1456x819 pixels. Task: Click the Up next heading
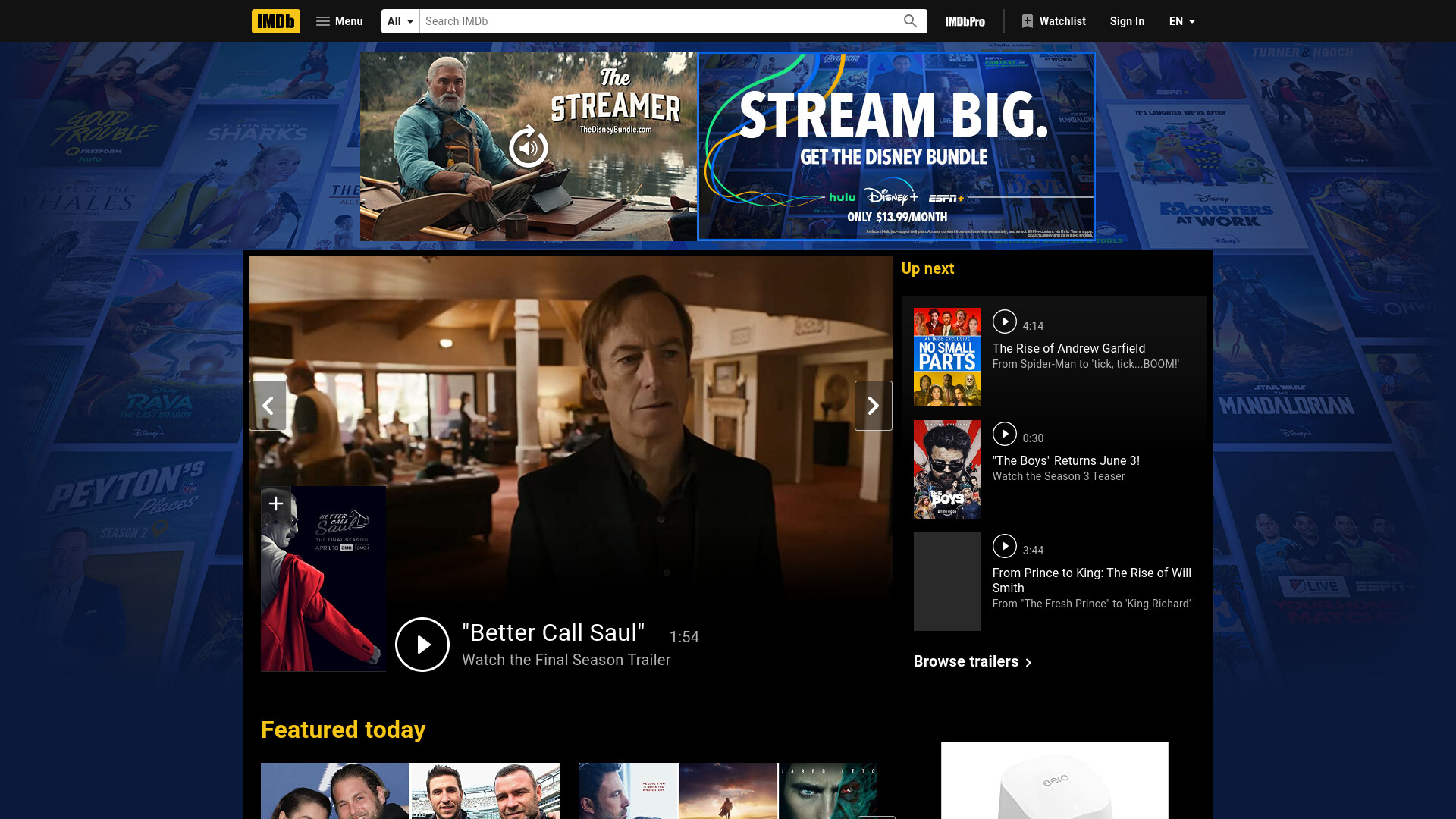click(927, 268)
